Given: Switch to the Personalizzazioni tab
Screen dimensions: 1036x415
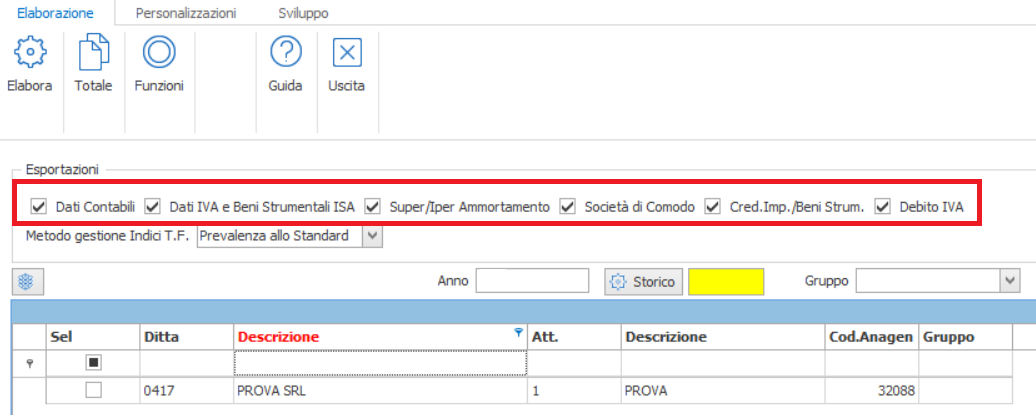Looking at the screenshot, I should coord(186,13).
